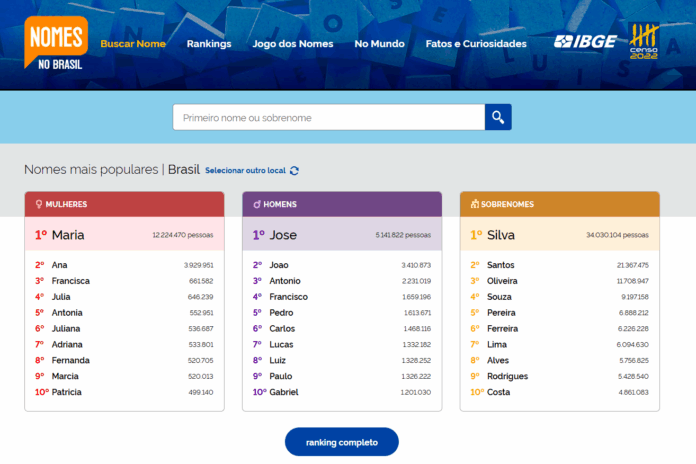Select Maria in the women's ranking

(68, 235)
